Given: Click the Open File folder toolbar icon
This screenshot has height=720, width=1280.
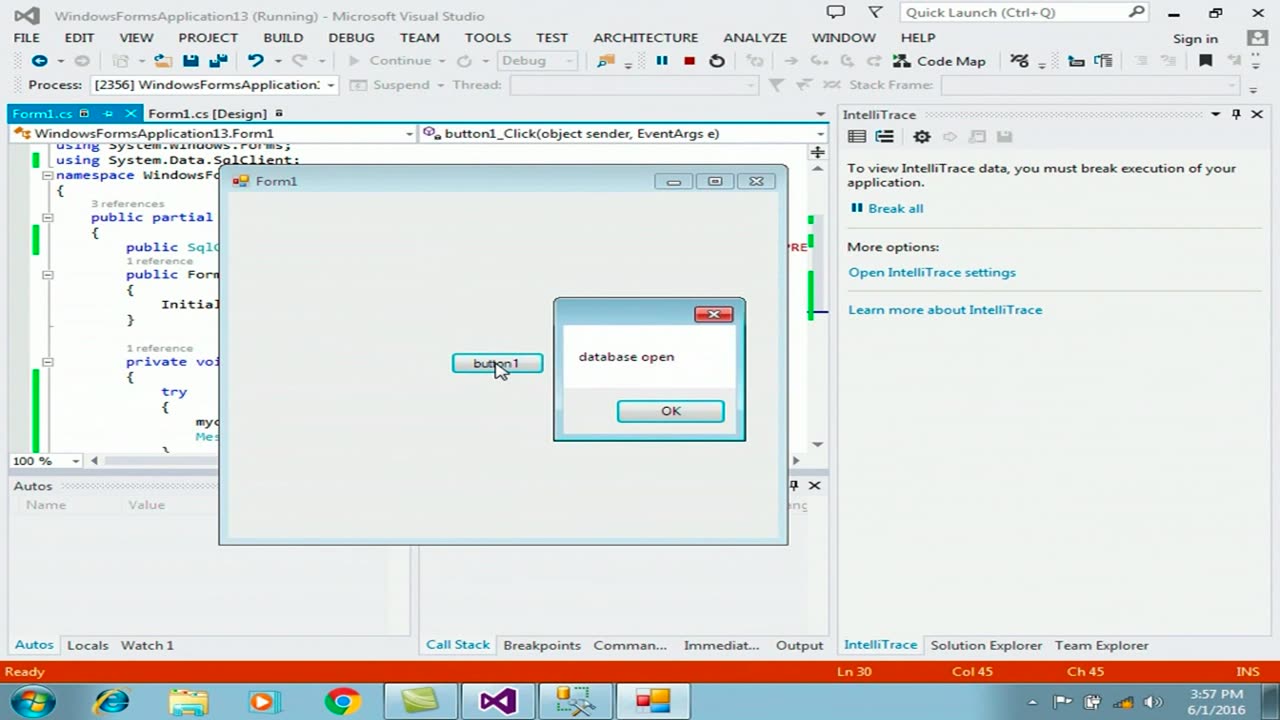Looking at the screenshot, I should 163,61.
